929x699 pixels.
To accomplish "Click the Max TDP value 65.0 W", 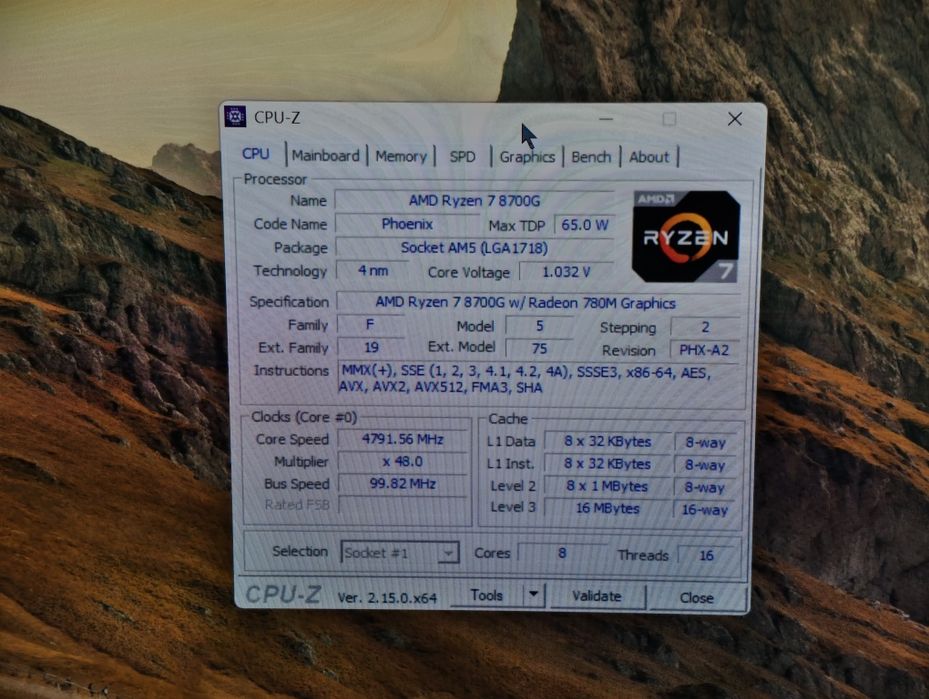I will pos(585,225).
